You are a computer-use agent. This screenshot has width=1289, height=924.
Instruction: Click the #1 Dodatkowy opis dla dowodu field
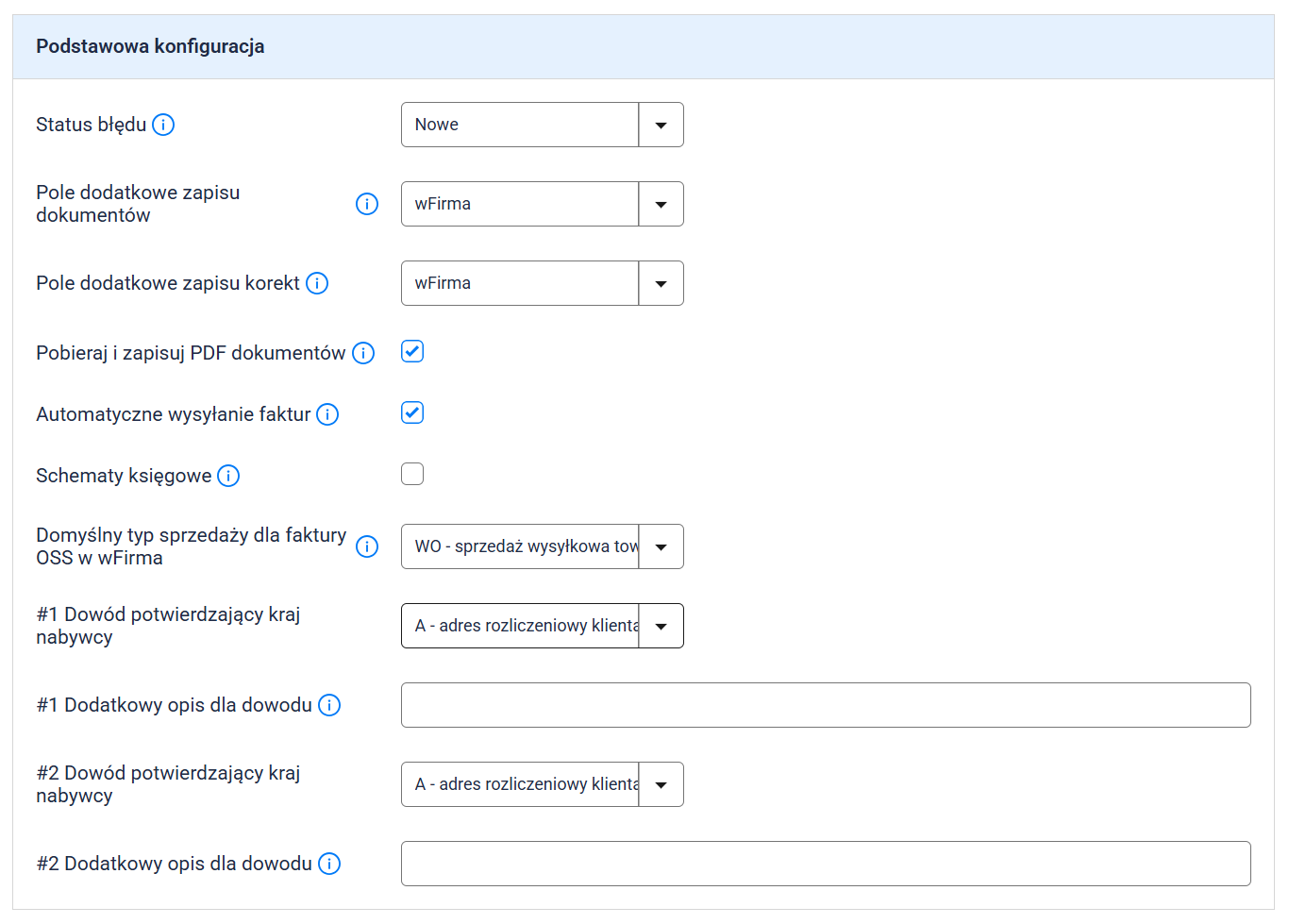point(826,705)
